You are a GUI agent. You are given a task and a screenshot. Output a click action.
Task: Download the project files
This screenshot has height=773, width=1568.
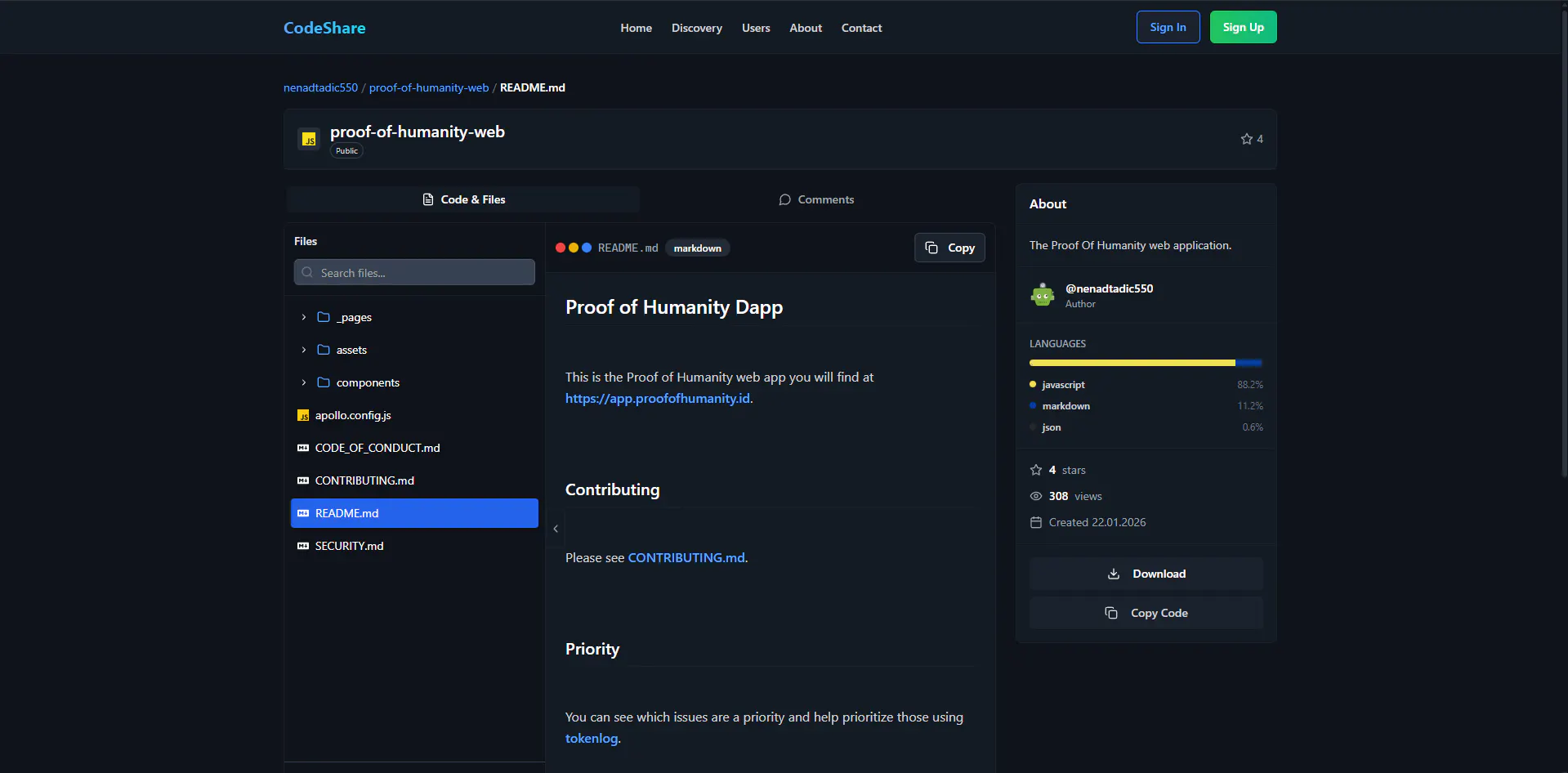(x=1146, y=574)
